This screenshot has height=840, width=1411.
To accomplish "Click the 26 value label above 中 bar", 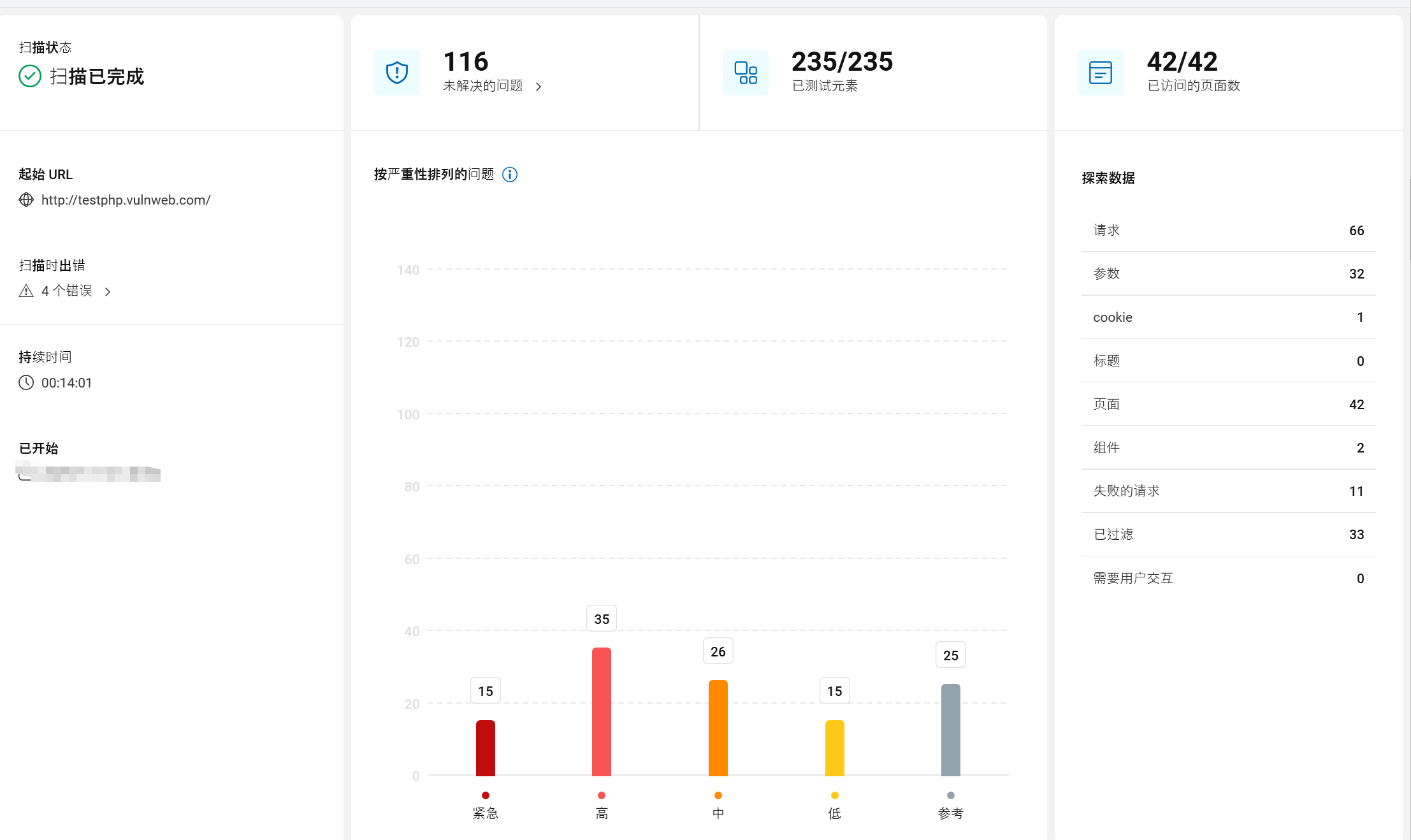I will [x=718, y=651].
